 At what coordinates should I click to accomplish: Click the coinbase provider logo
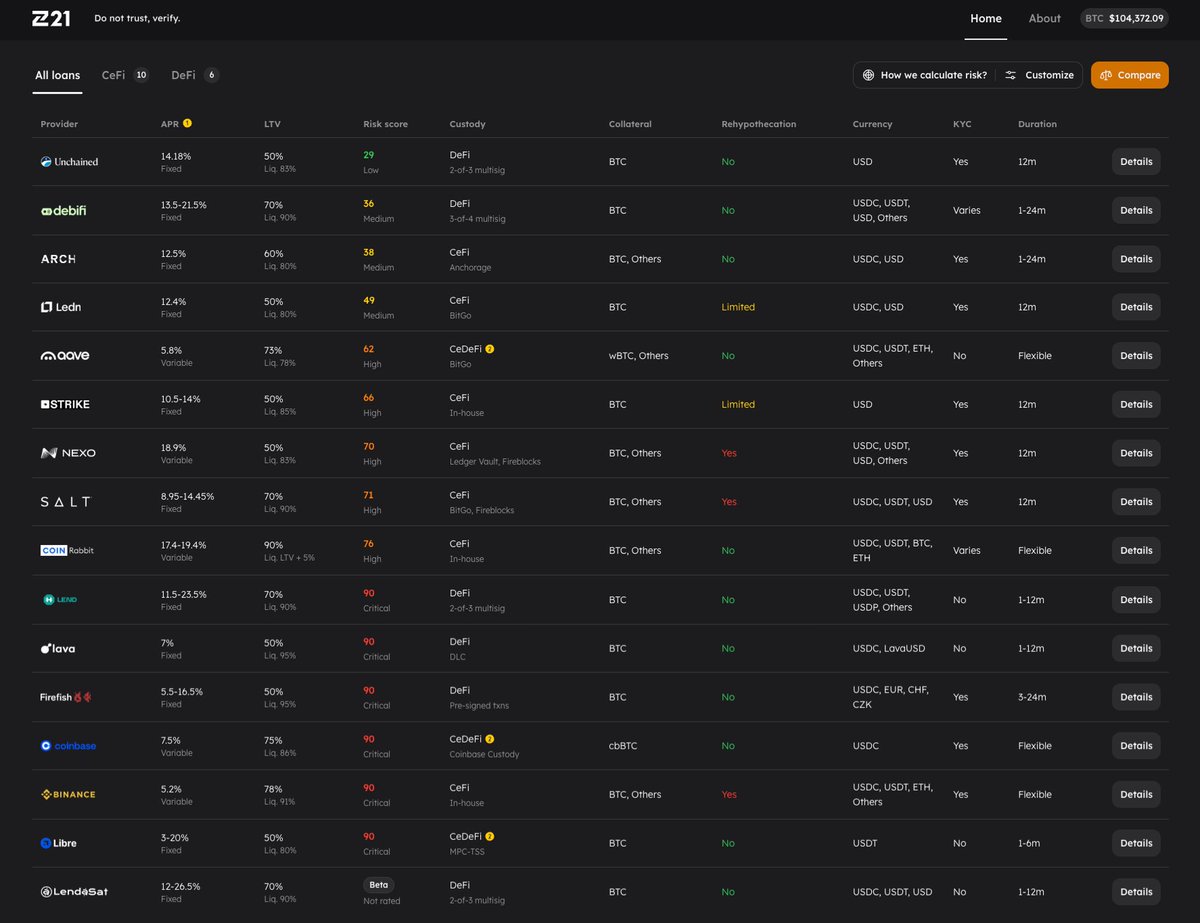point(68,746)
